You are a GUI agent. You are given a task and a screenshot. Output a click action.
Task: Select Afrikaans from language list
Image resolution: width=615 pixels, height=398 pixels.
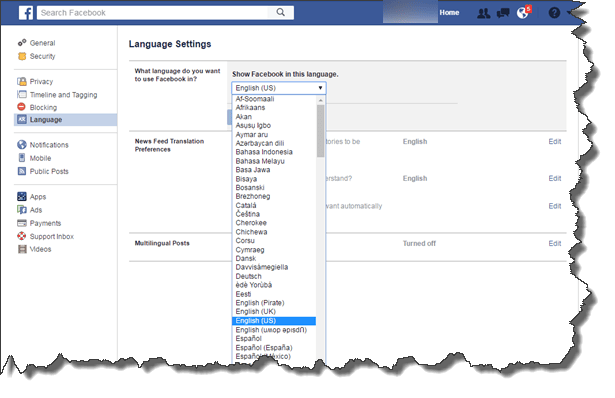(x=274, y=107)
